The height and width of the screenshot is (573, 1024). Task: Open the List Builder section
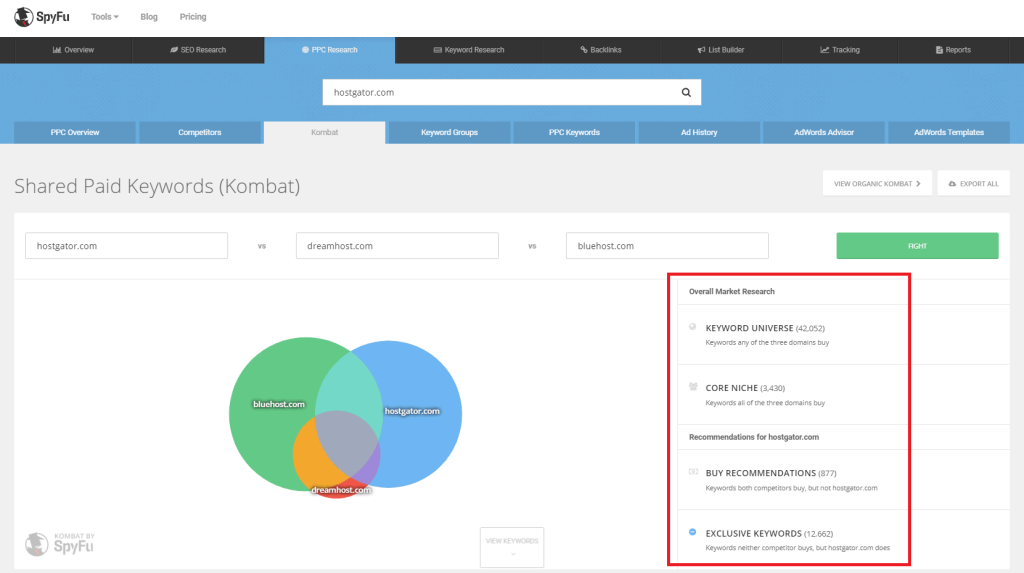(721, 50)
